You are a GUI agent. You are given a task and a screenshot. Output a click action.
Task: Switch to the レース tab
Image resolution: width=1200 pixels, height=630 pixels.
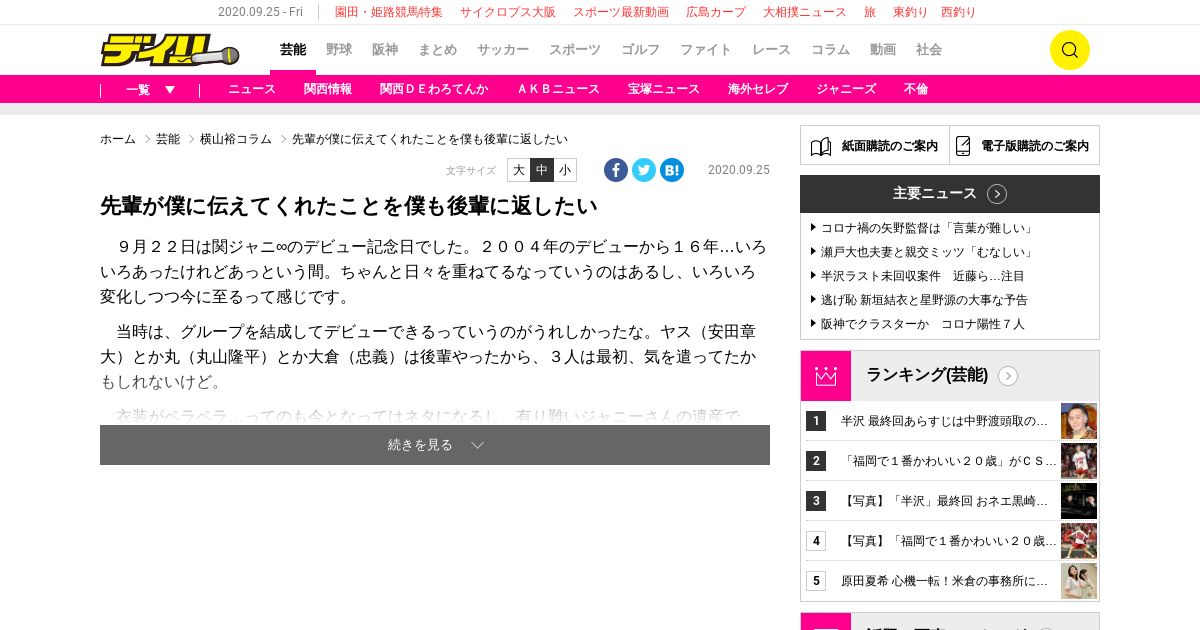coord(771,50)
